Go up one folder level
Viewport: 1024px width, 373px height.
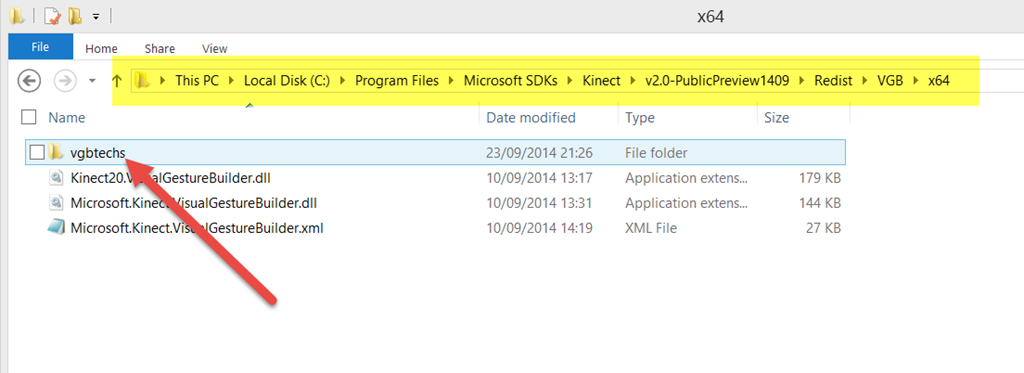[x=117, y=81]
